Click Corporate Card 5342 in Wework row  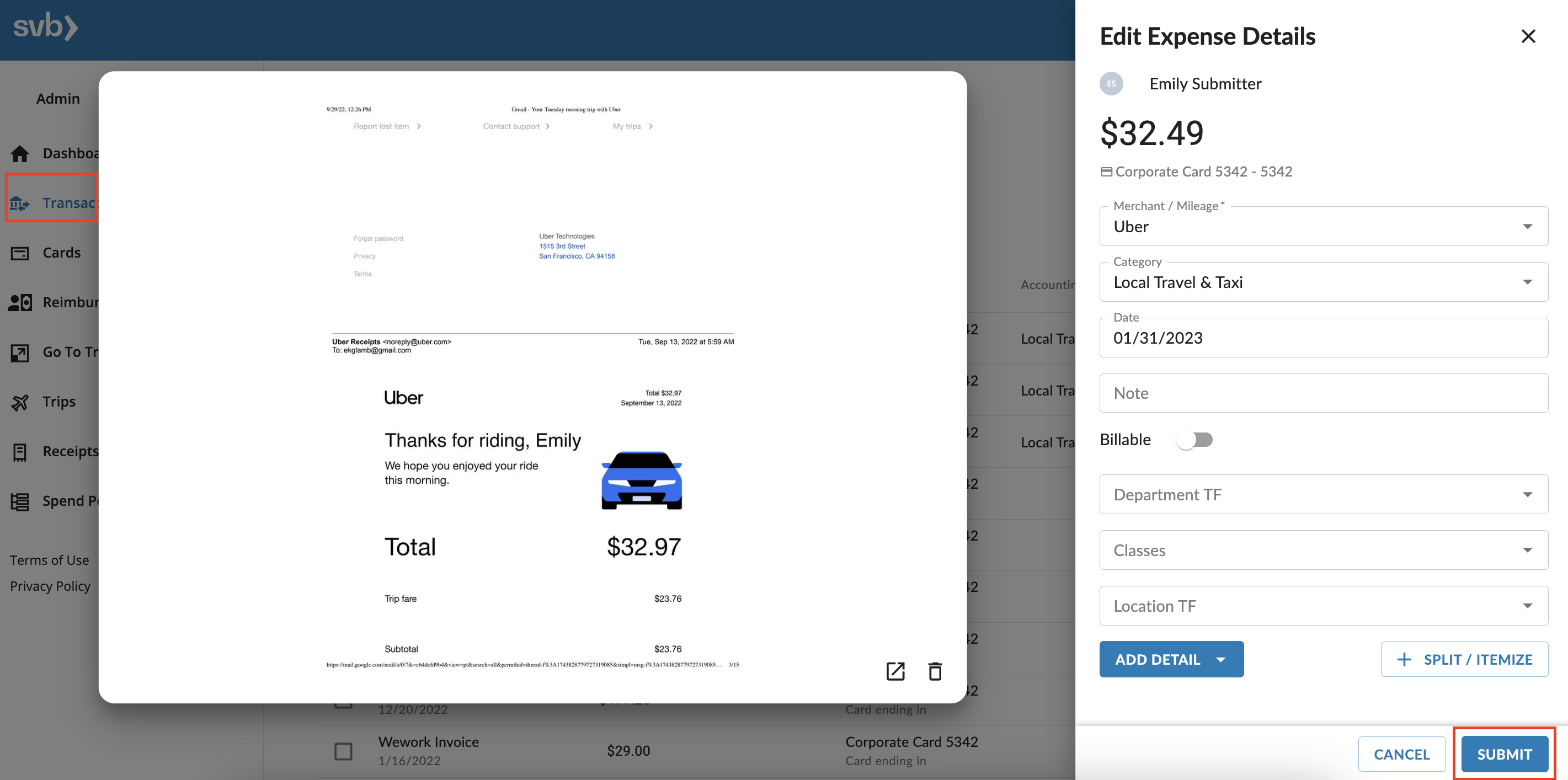coord(911,742)
